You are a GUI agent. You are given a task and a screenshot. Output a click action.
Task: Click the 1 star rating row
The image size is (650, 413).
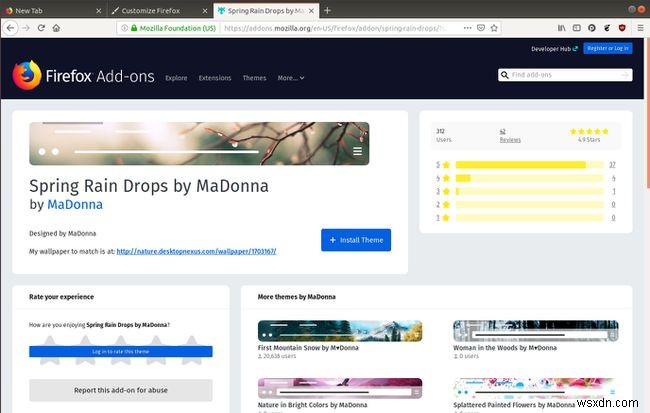click(x=526, y=218)
